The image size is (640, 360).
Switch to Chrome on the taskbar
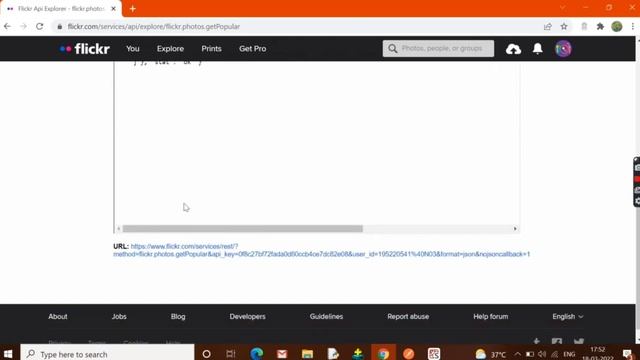(x=383, y=353)
